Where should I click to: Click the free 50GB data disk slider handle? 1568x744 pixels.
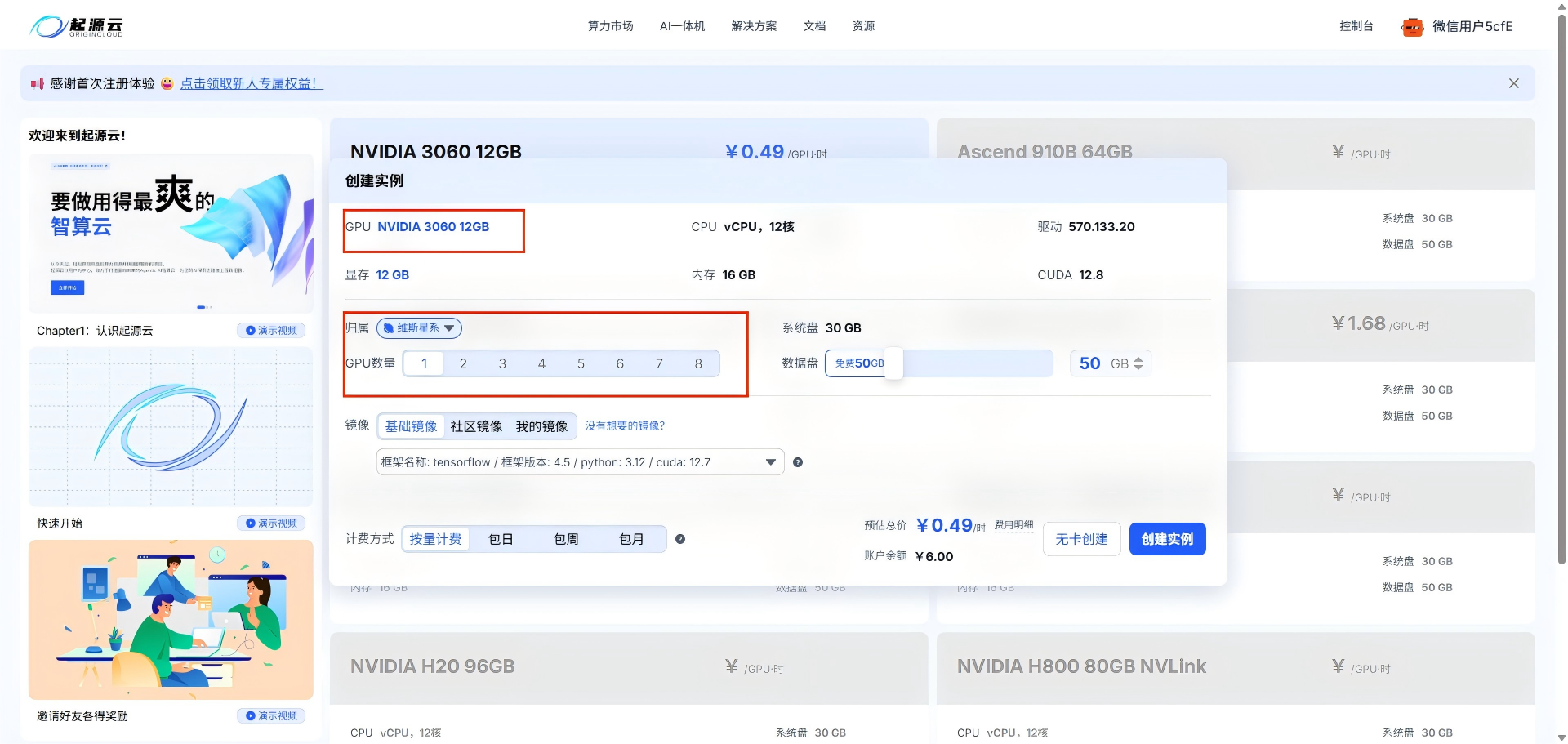[893, 363]
